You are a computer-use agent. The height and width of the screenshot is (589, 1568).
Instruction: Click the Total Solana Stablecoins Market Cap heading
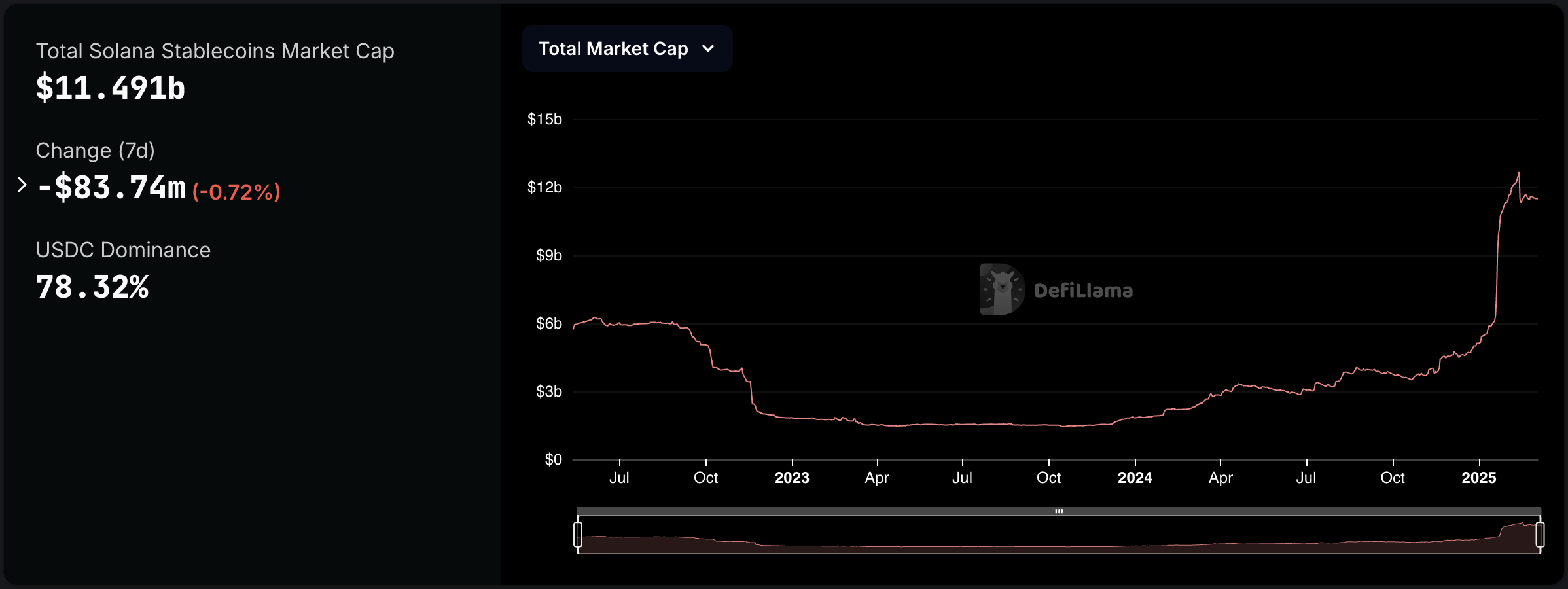(x=216, y=51)
